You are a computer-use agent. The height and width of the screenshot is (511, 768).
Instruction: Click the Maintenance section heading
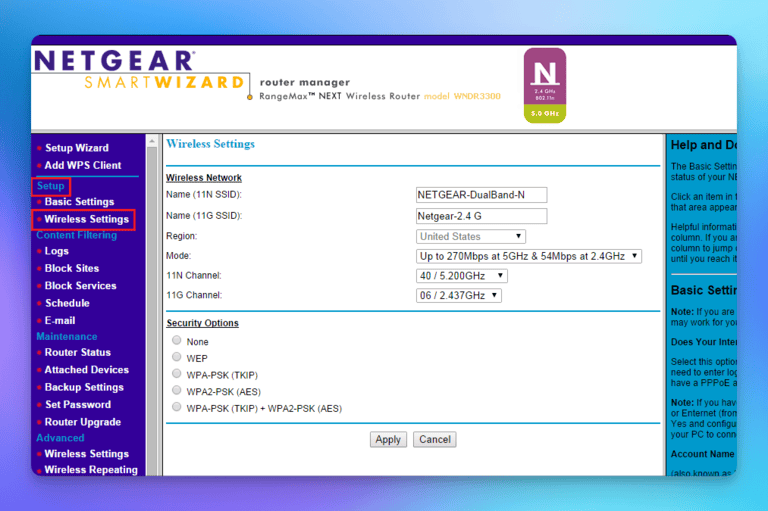[67, 337]
